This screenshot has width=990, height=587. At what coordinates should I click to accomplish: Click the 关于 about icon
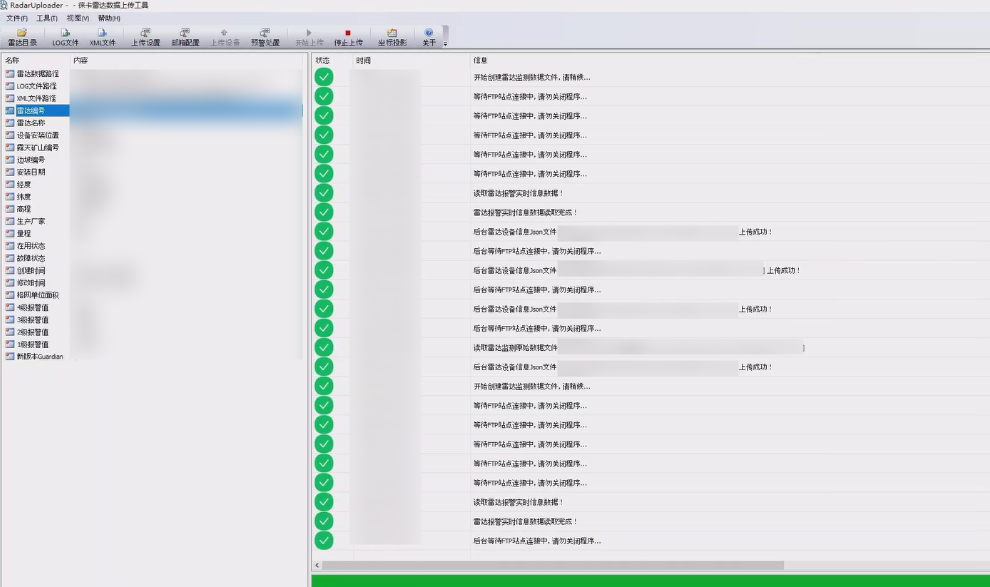429,38
